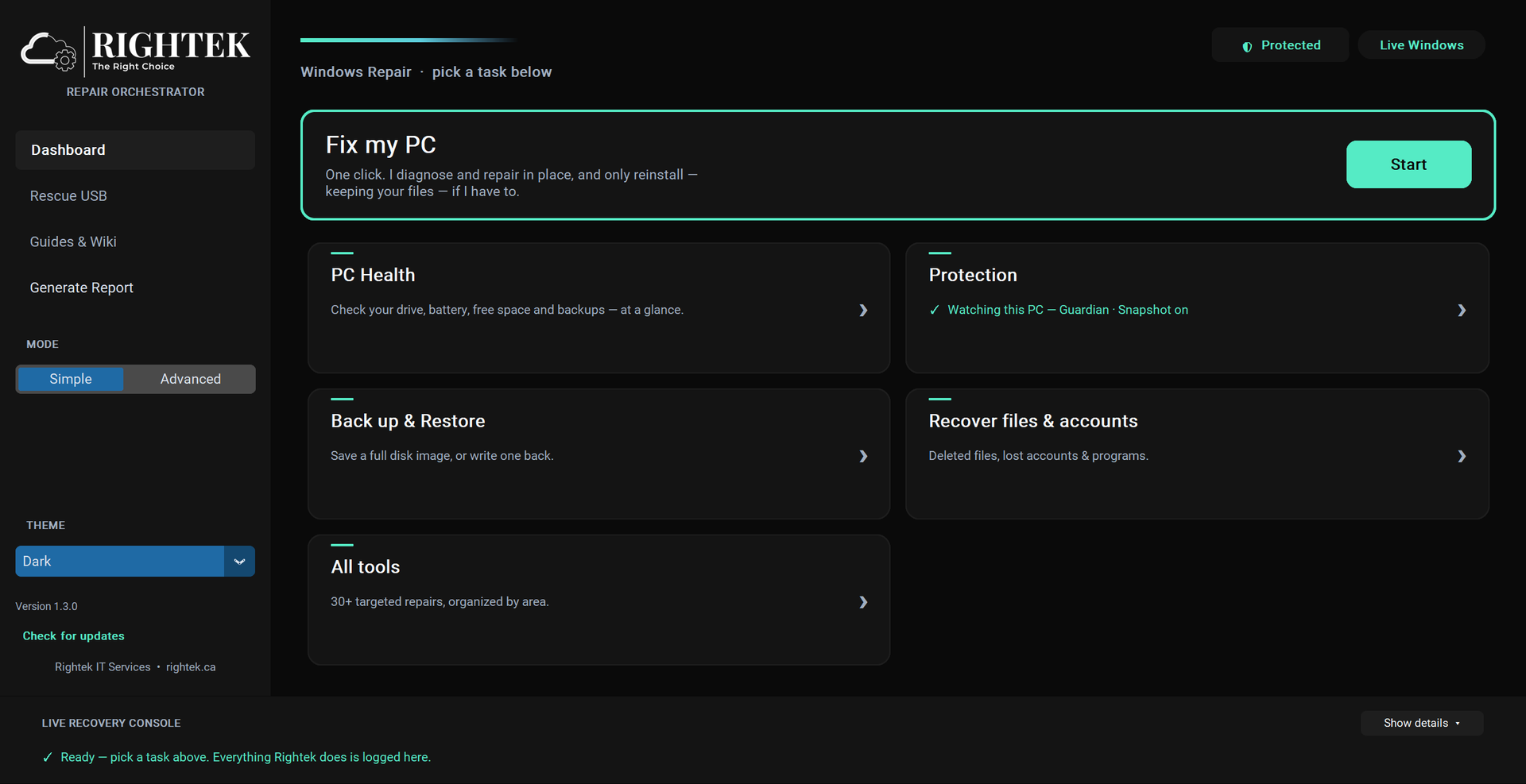Start the Fix my PC repair
The width and height of the screenshot is (1526, 784).
(1408, 164)
